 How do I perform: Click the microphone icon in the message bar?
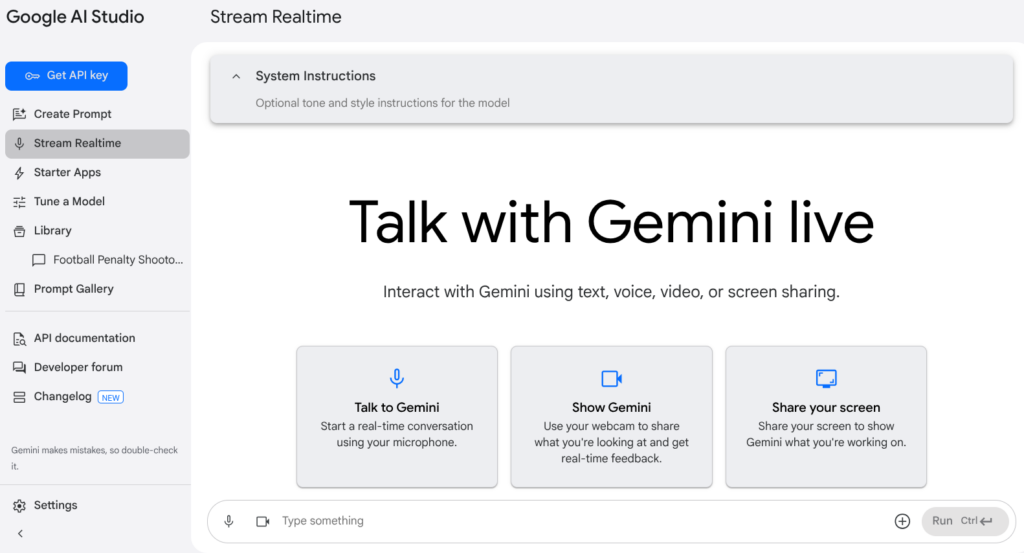point(229,521)
